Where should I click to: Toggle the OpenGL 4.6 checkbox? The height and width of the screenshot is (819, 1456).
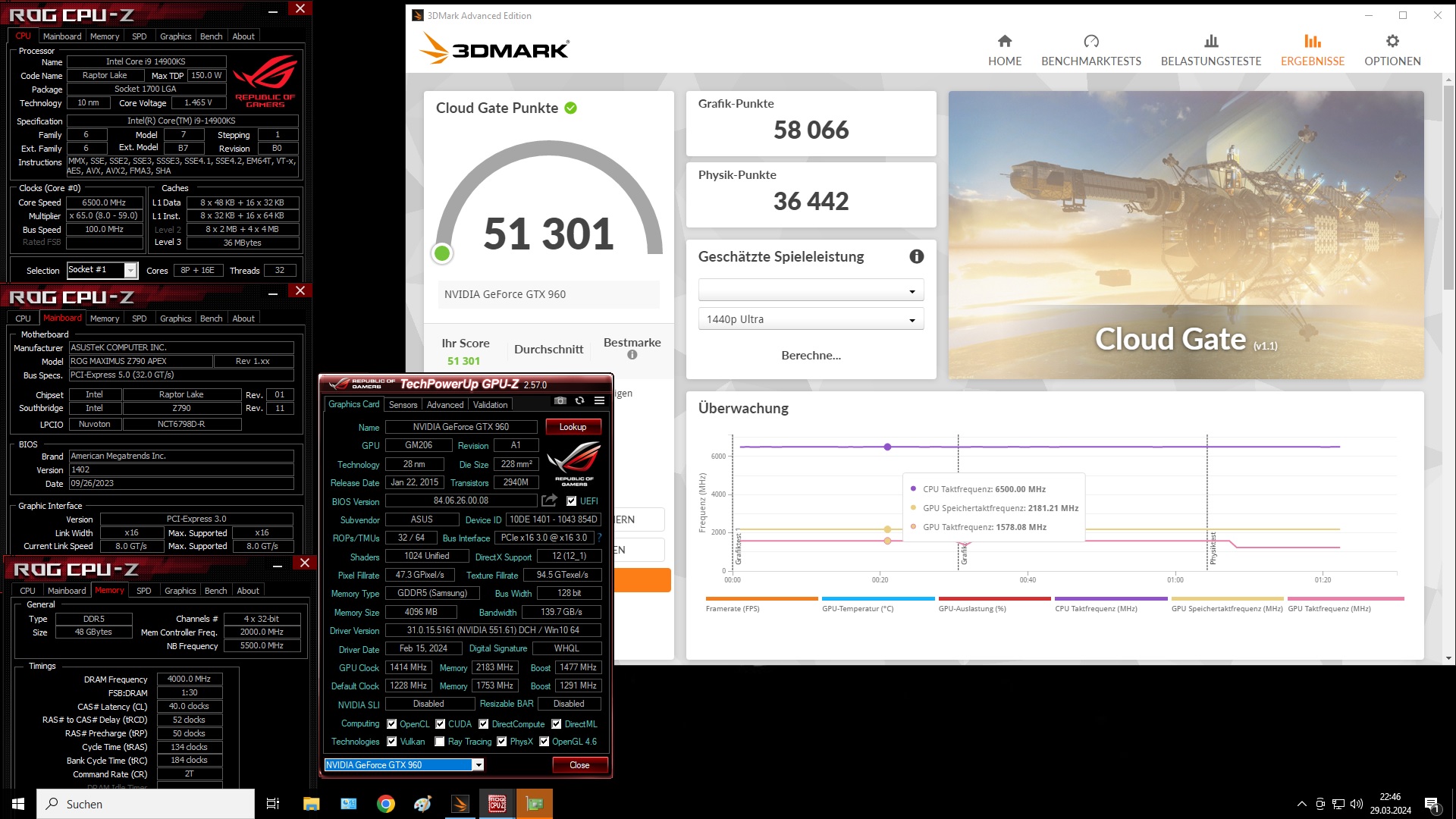tap(544, 742)
